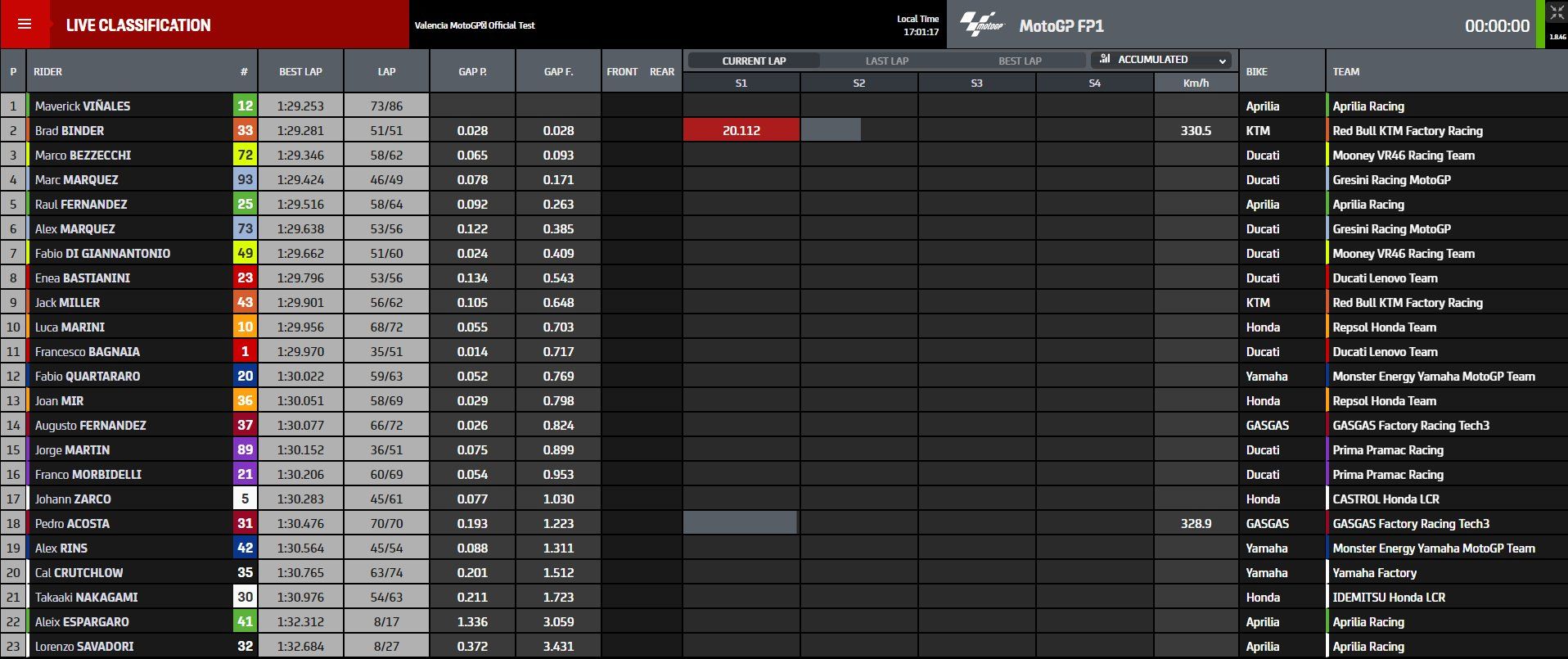Select rider Aleix ESPARGARO

tap(82, 621)
